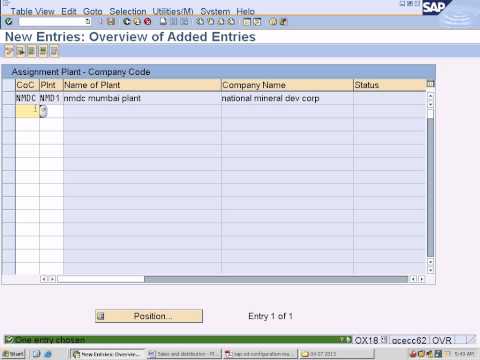Click the green Enter checkmark icon
Screen dimensions: 480x360
click(9, 22)
